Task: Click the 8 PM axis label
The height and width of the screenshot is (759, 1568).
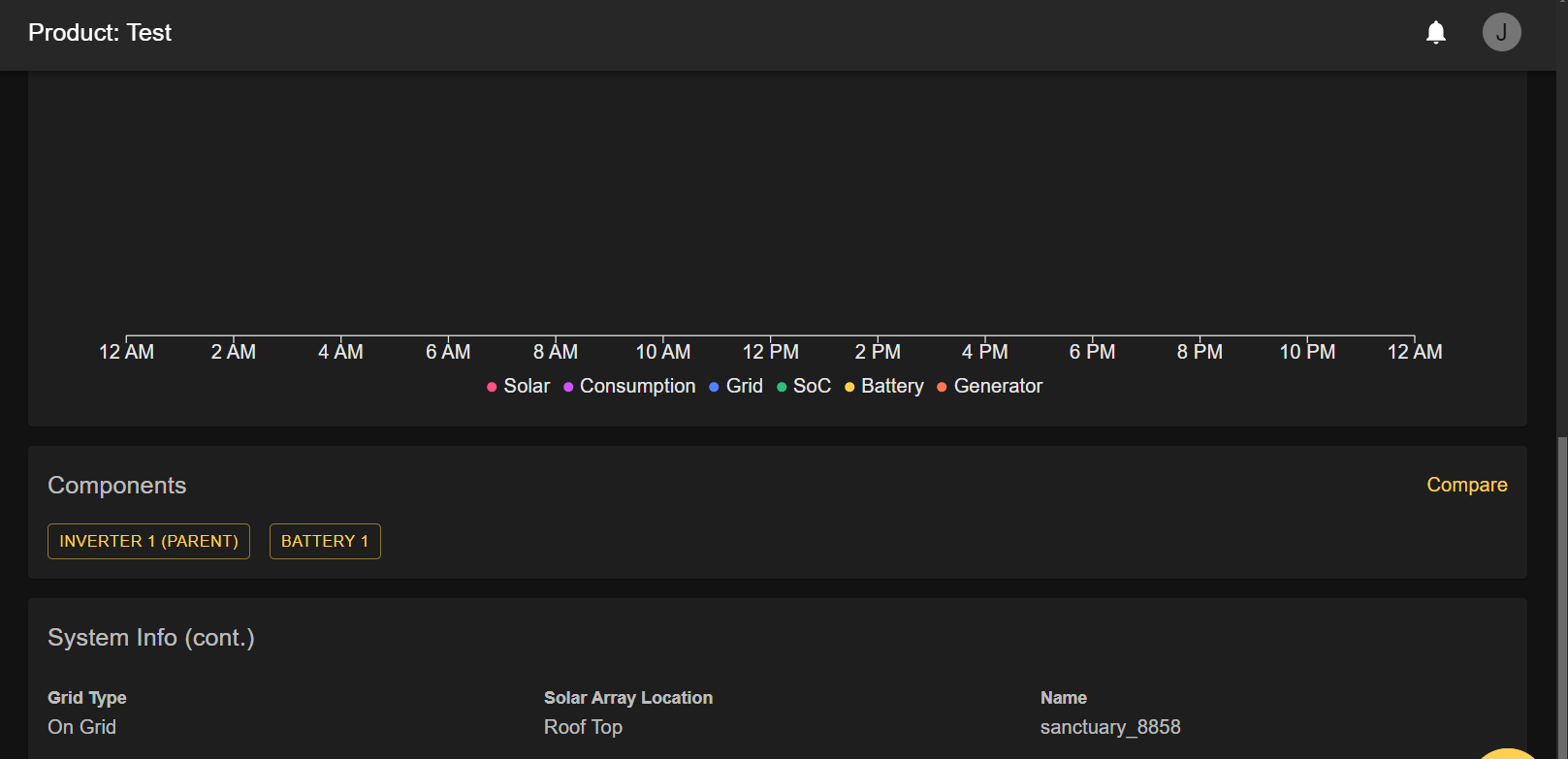Action: [x=1200, y=352]
